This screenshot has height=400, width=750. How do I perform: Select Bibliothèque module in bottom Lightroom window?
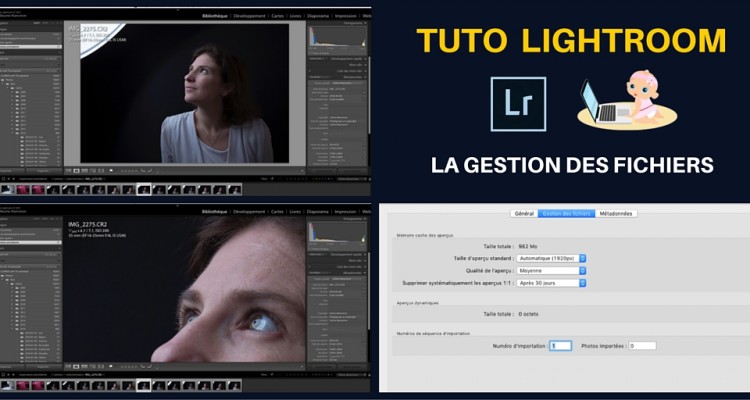click(x=214, y=211)
